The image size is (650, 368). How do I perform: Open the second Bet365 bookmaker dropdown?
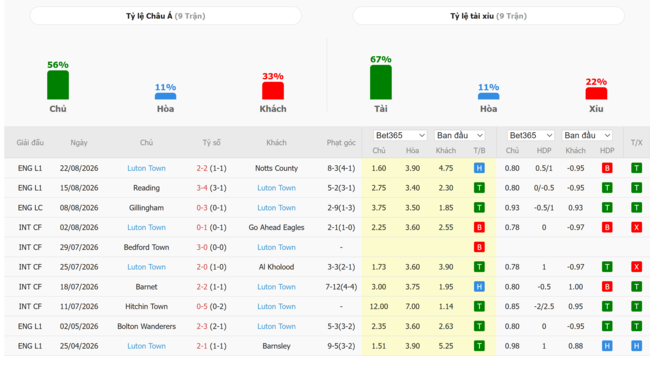531,136
